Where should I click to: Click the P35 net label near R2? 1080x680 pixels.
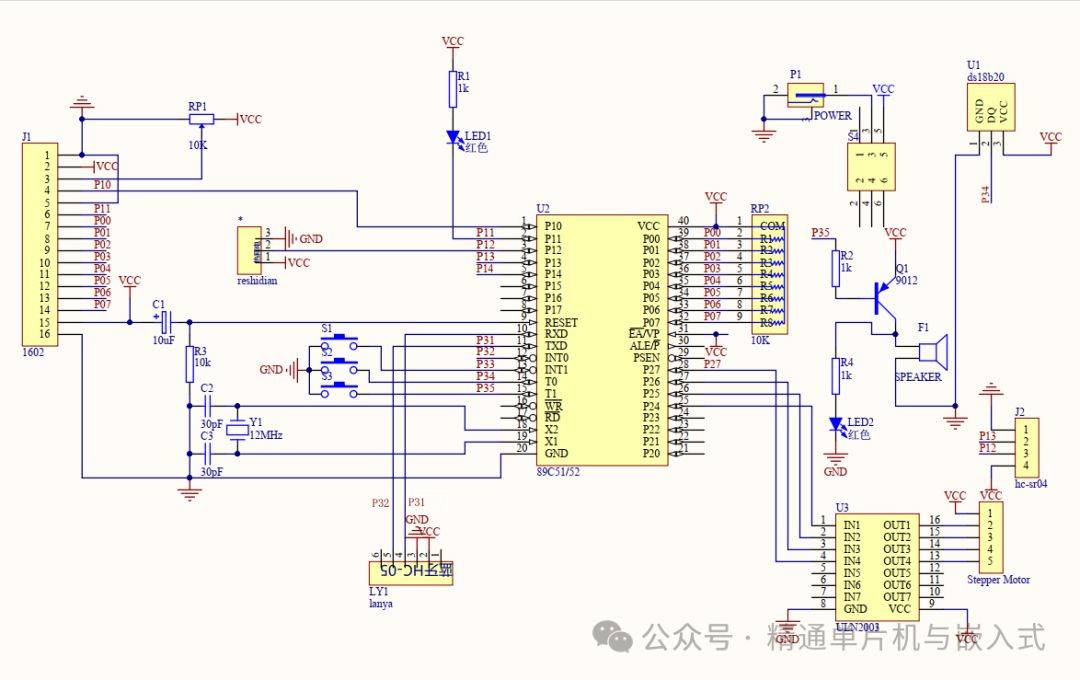[820, 232]
